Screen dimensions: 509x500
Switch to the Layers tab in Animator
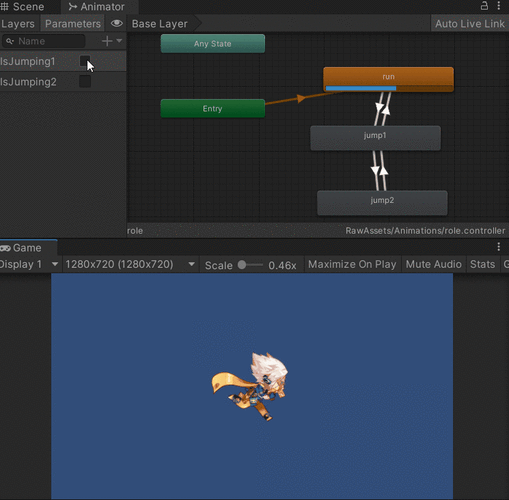coord(18,24)
